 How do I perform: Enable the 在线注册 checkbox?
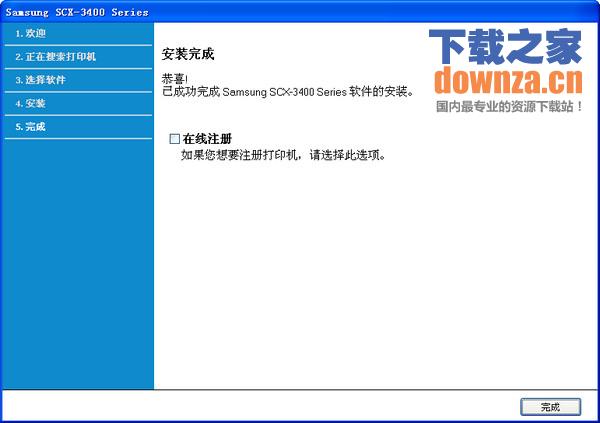pyautogui.click(x=174, y=139)
